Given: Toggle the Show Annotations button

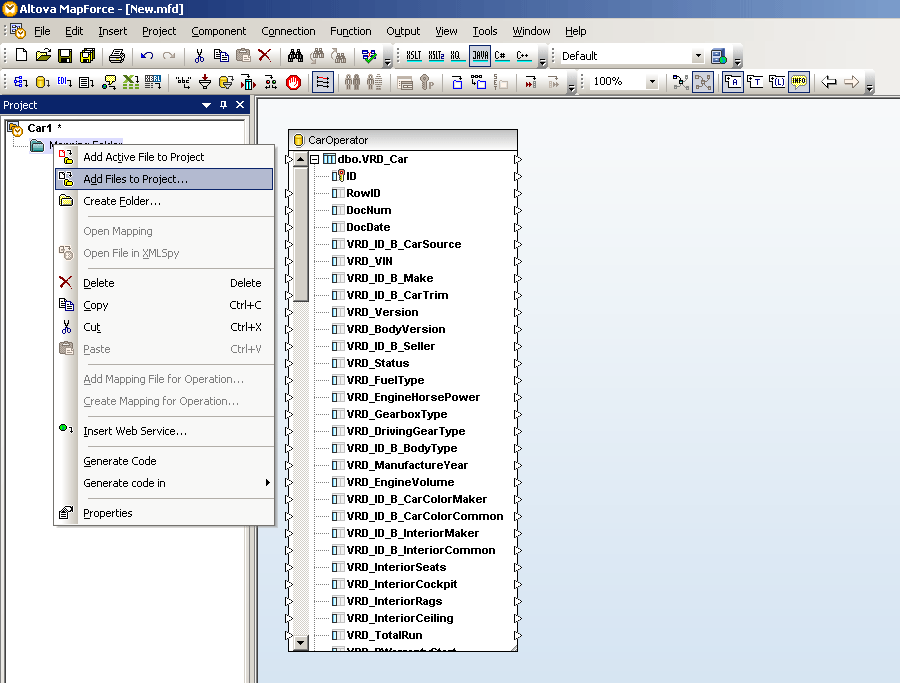Looking at the screenshot, I should coord(733,82).
